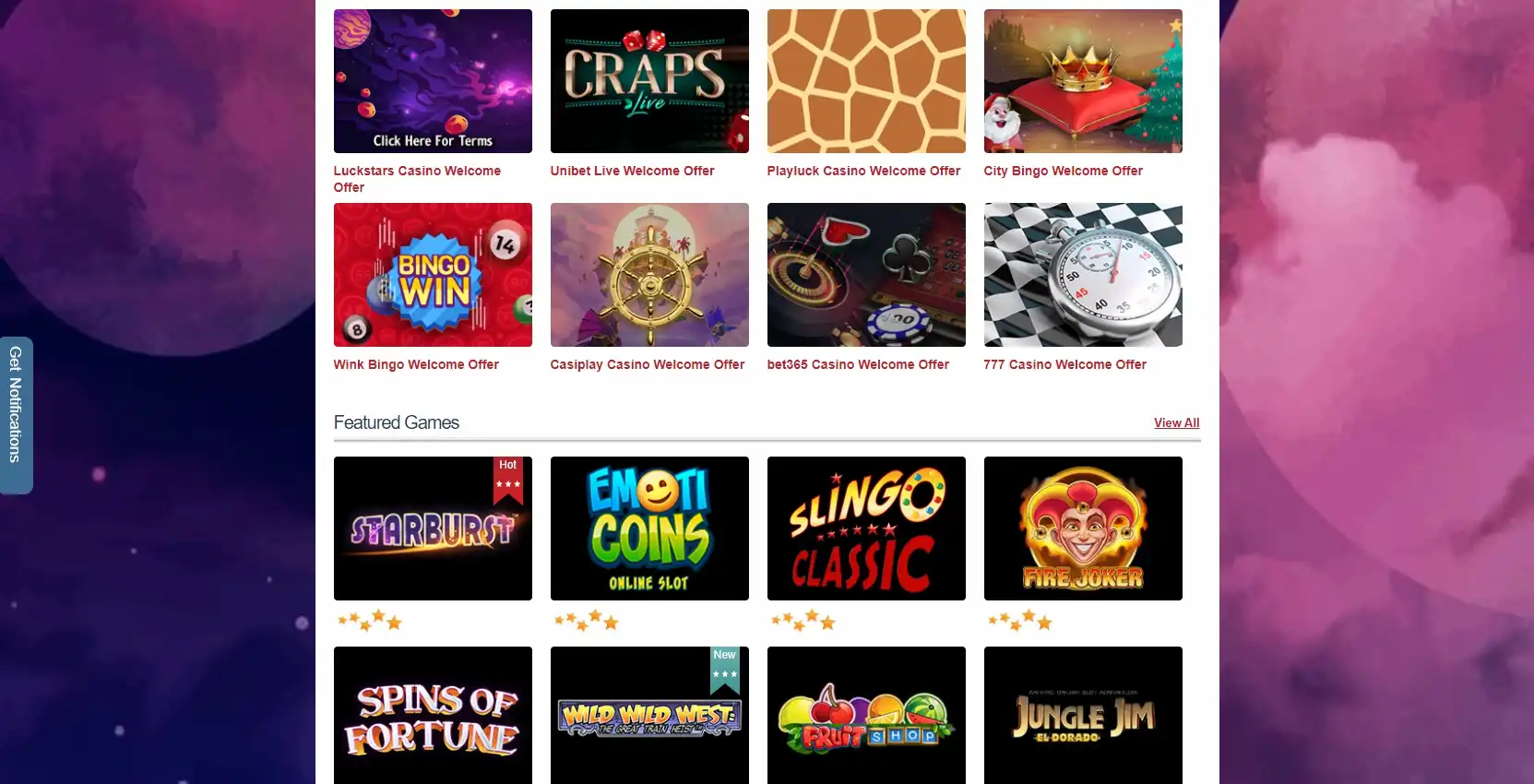1534x784 pixels.
Task: Open the Get Notifications side tab
Action: point(16,415)
